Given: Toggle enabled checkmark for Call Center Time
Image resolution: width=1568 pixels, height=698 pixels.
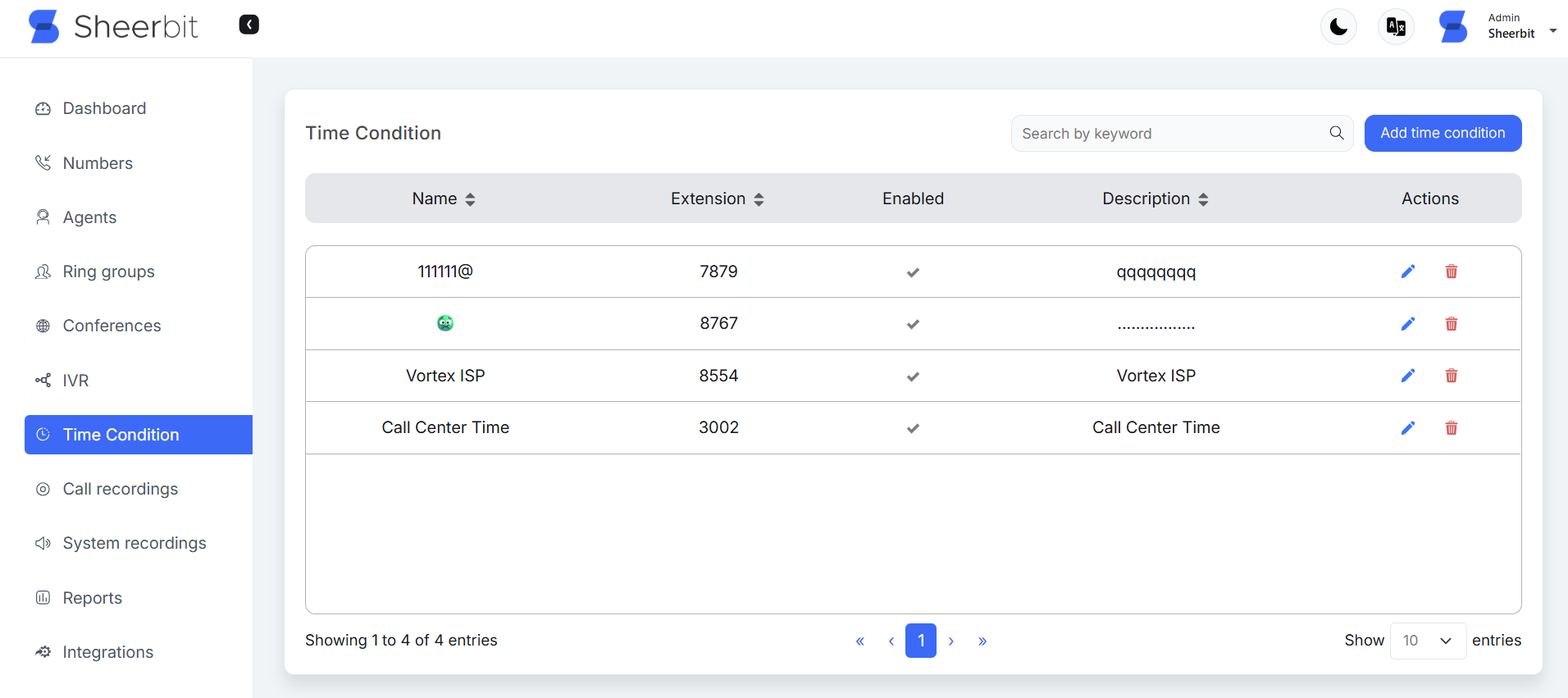Looking at the screenshot, I should click(913, 428).
